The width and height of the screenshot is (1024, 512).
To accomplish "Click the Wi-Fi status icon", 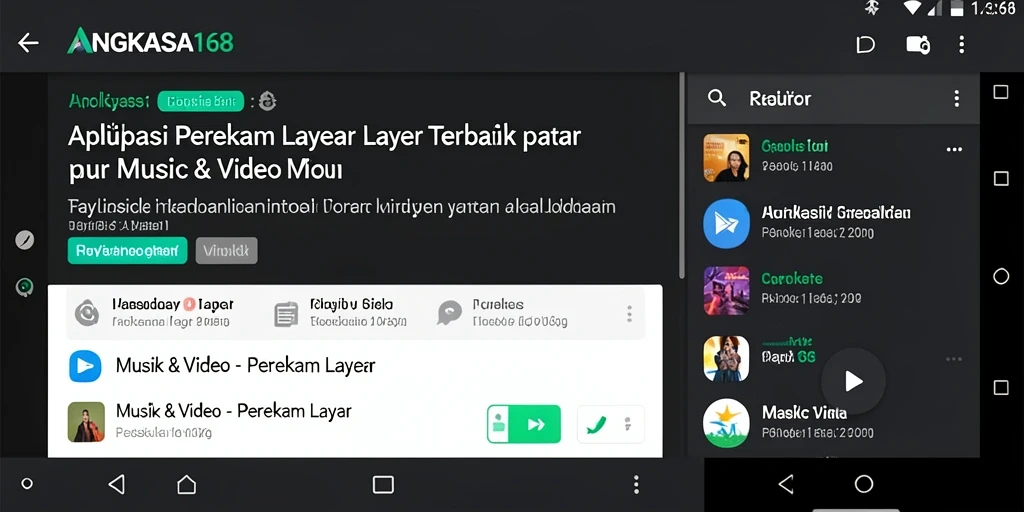I will click(x=912, y=8).
